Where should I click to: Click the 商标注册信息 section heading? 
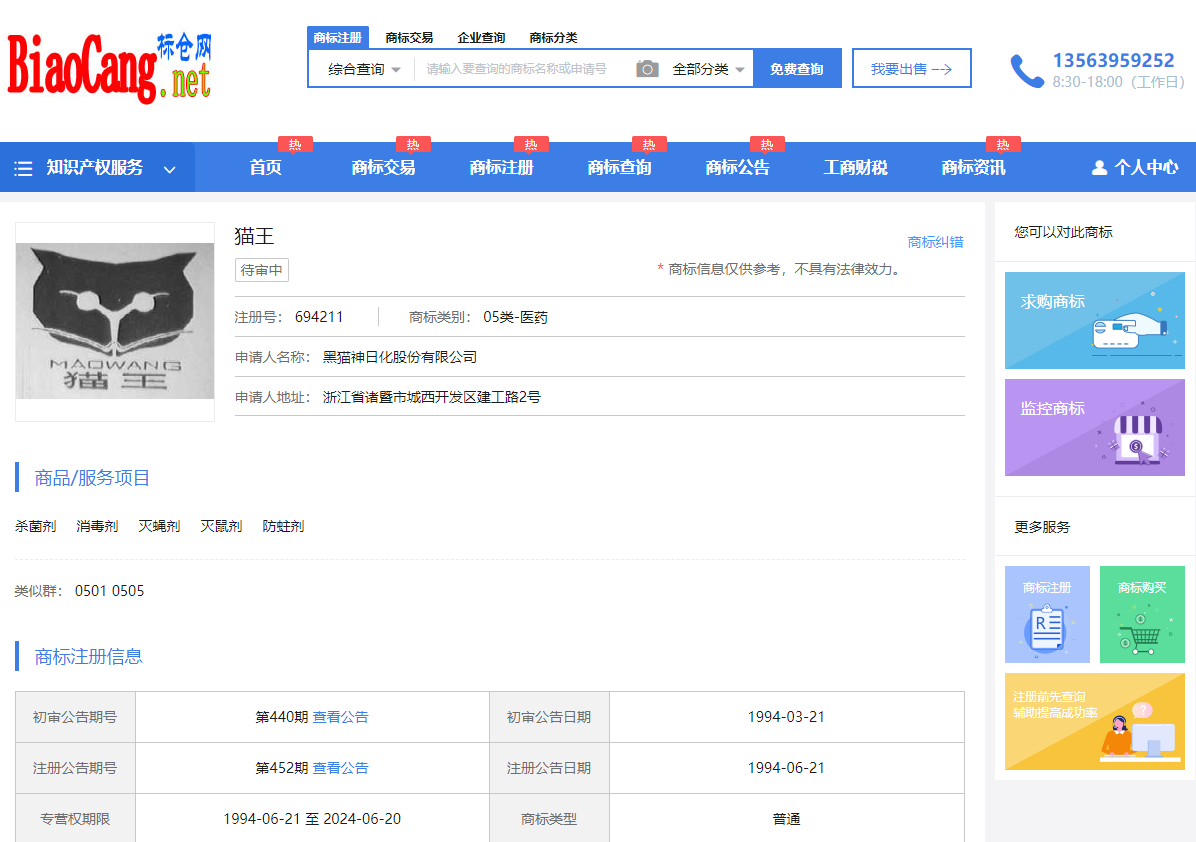88,657
